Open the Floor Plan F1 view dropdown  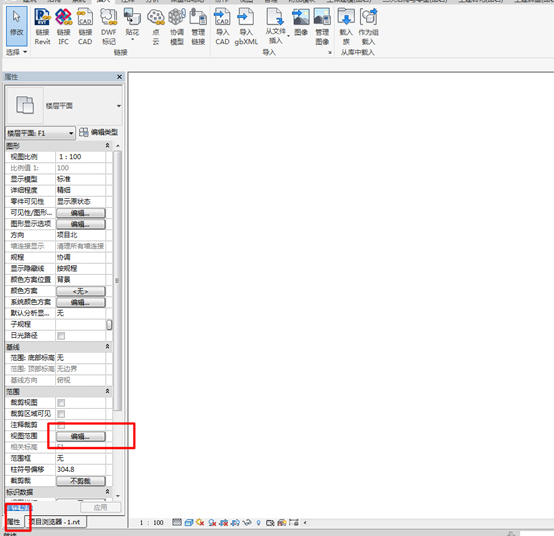[40, 133]
